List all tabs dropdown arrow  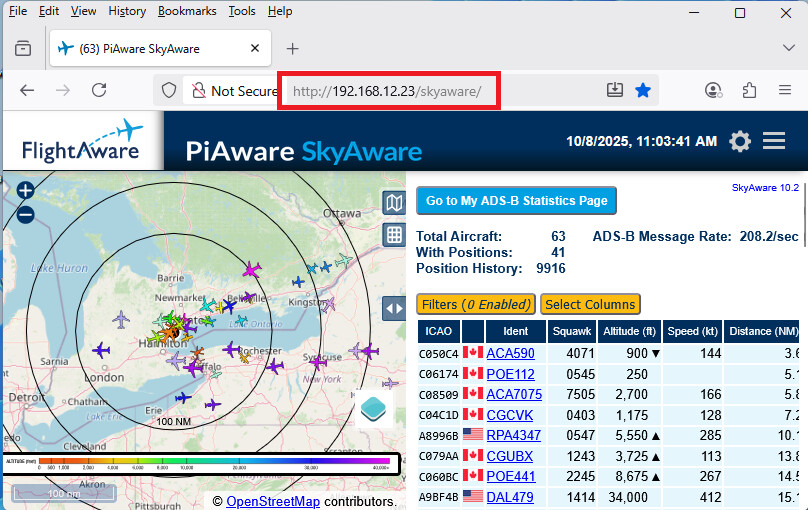(x=788, y=48)
